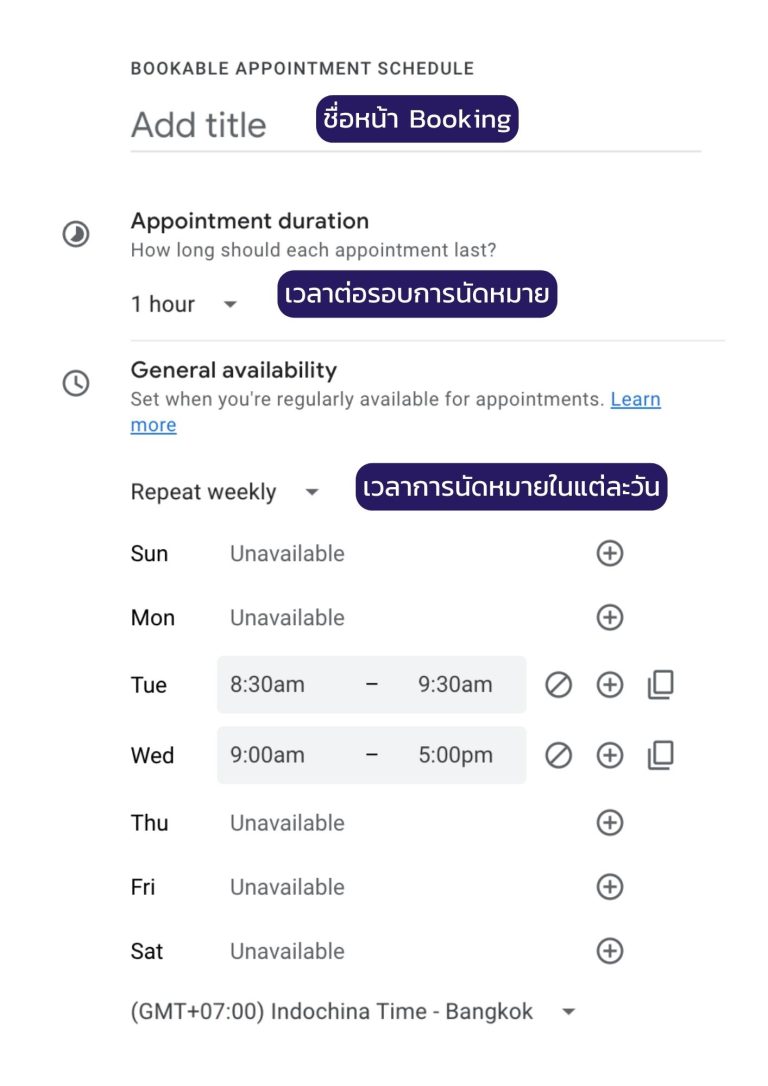Edit Tuesday start time 8:30am
Viewport: 768px width, 1086px height.
point(268,685)
